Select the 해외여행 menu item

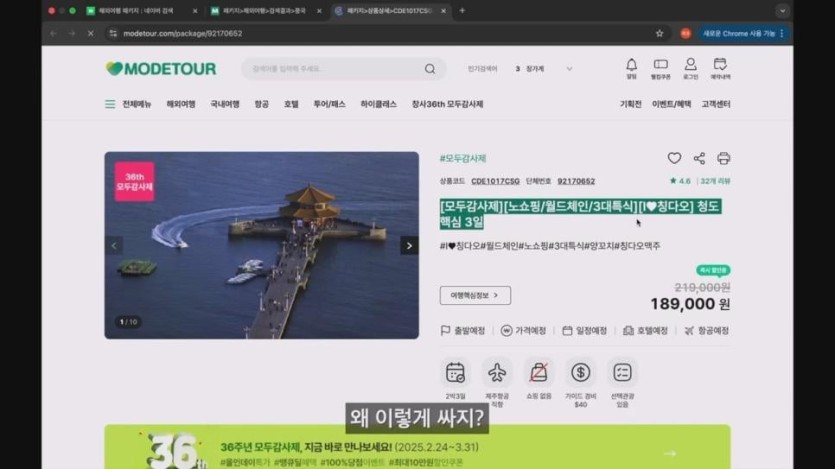[180, 104]
